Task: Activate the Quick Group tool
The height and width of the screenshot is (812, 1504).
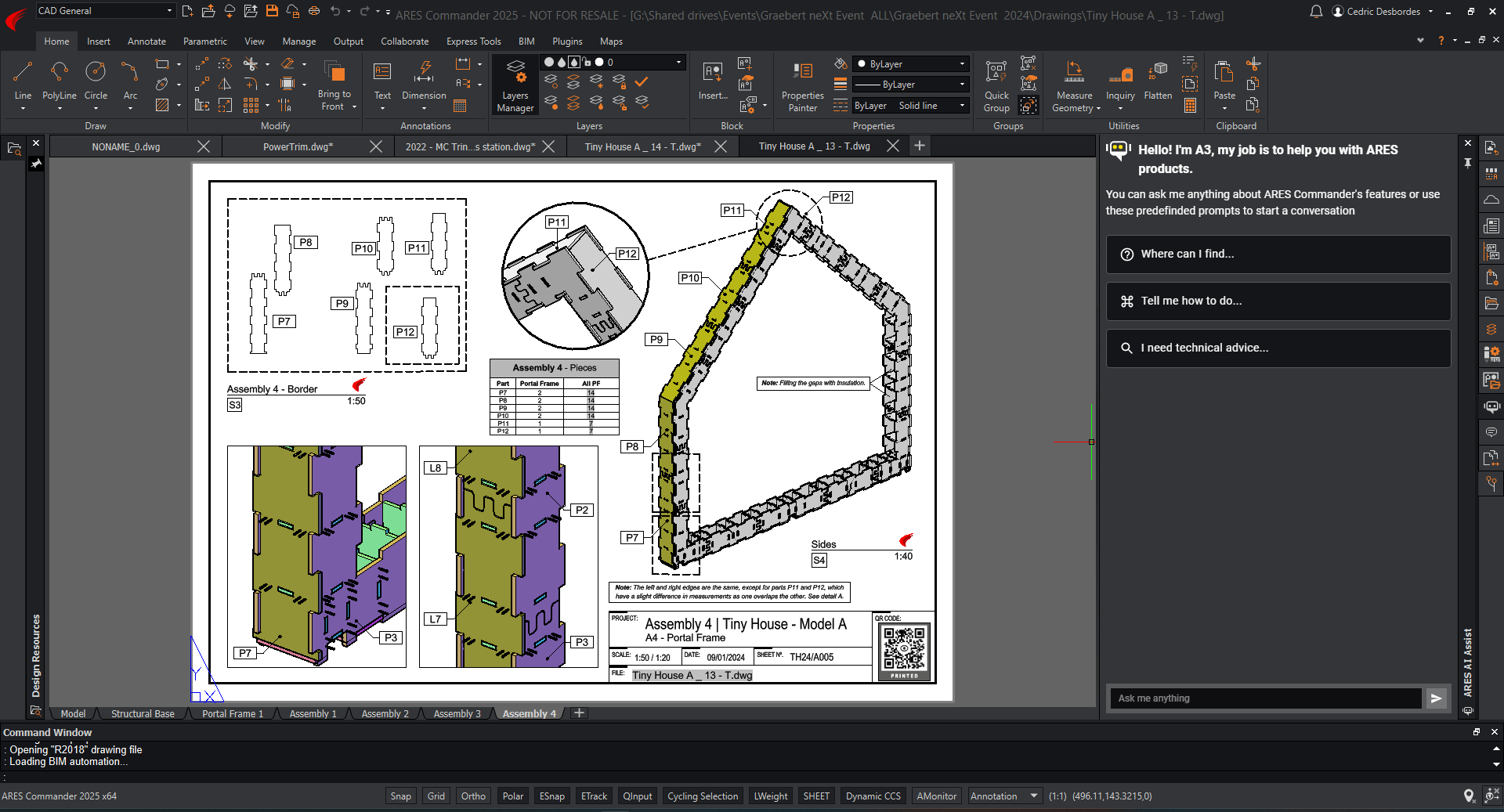Action: pos(996,85)
